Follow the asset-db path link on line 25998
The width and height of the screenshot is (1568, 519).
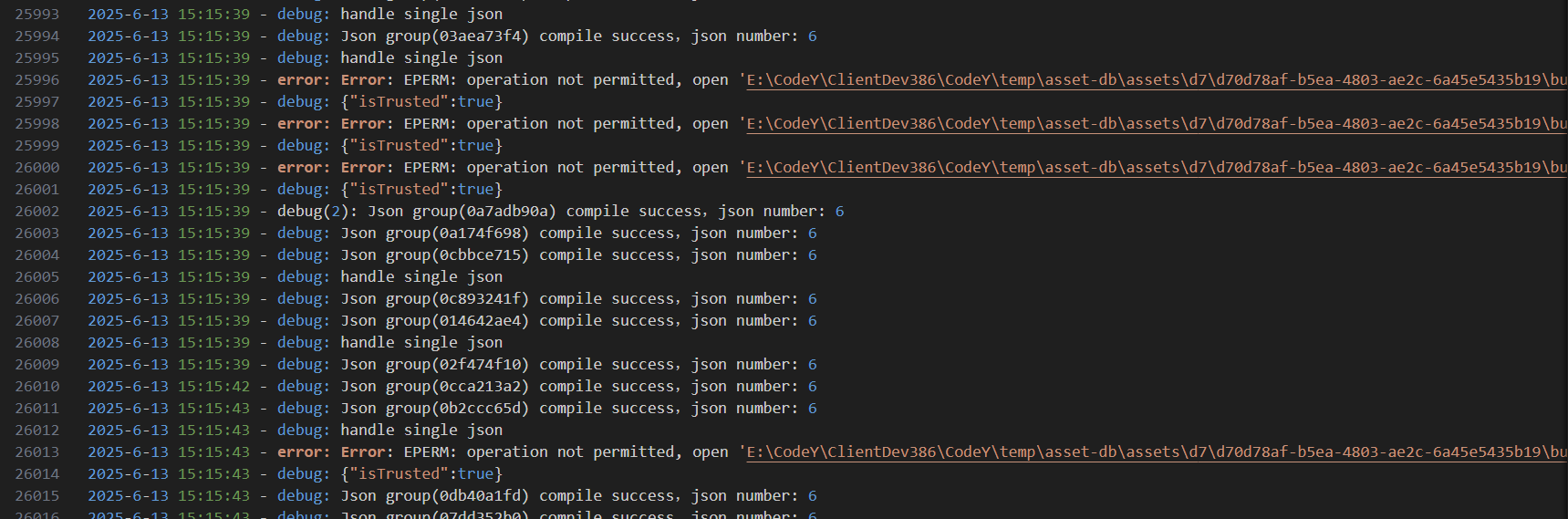(x=1155, y=124)
